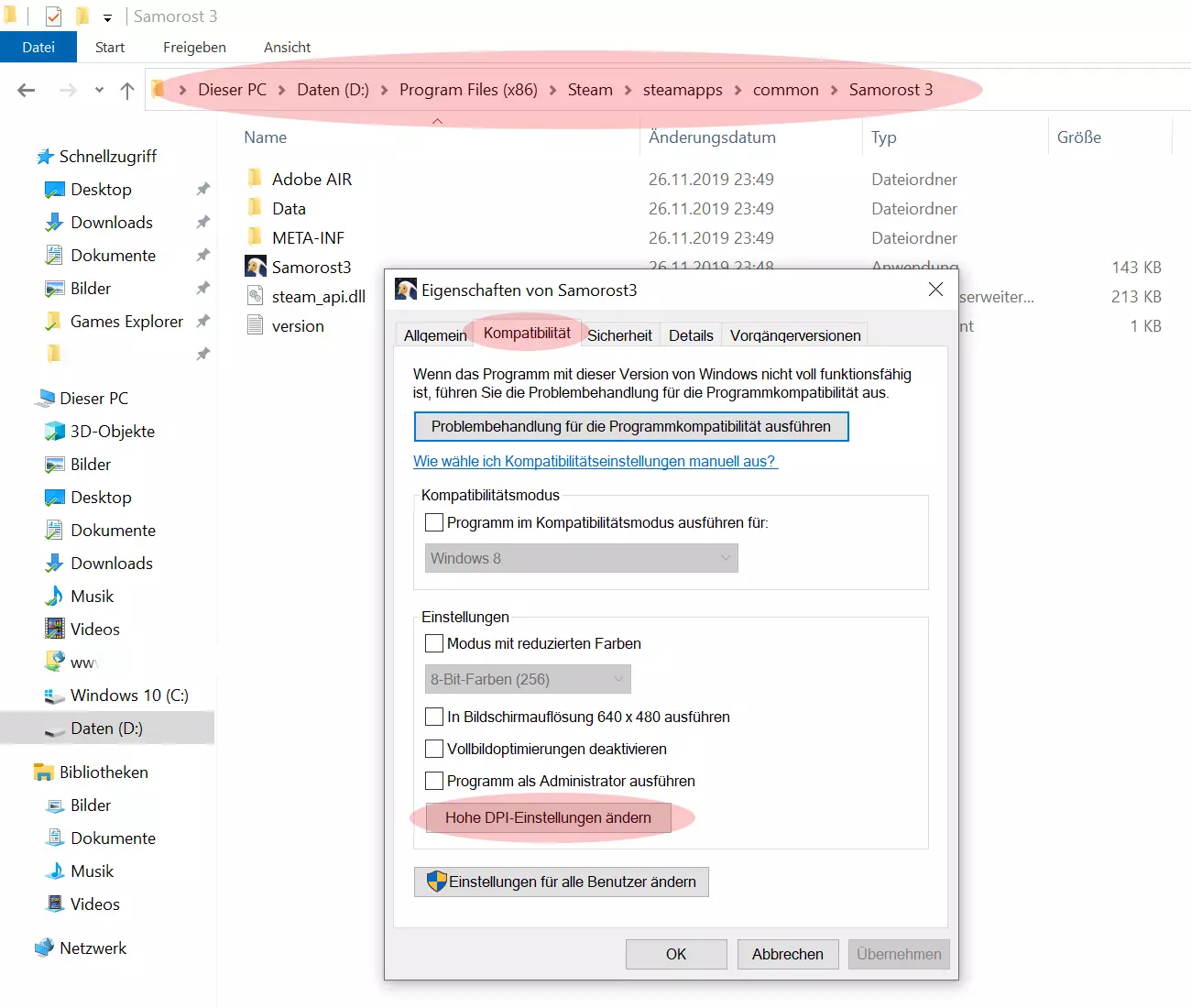The height and width of the screenshot is (1008, 1191).
Task: Expand breadcrumb chevron after Daten (D:)
Action: click(384, 90)
